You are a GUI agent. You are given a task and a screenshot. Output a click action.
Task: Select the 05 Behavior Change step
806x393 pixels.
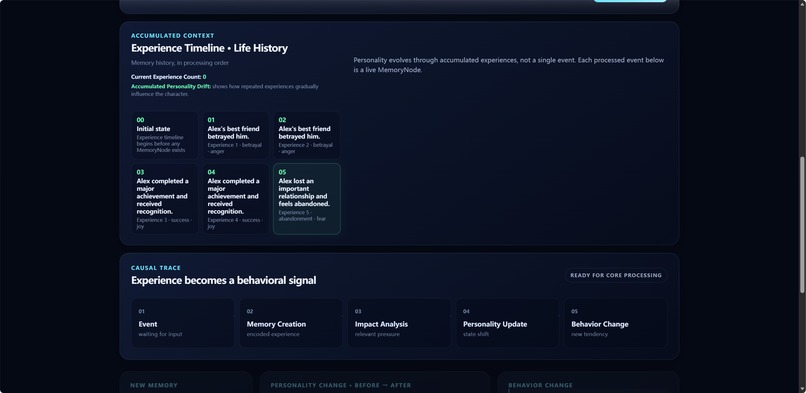pos(616,323)
